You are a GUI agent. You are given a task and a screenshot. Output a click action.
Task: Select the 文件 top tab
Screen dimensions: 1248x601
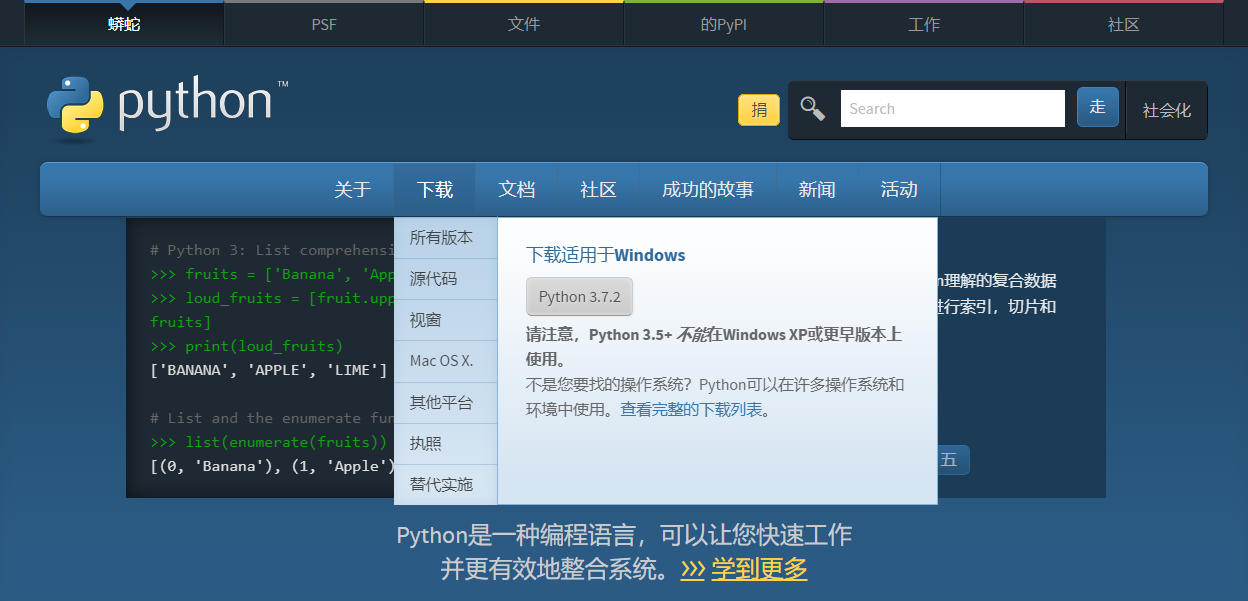524,24
